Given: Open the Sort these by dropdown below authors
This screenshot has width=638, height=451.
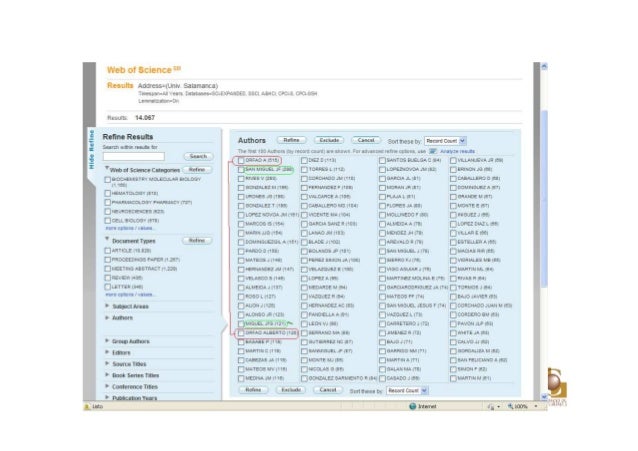Looking at the screenshot, I should click(x=406, y=391).
